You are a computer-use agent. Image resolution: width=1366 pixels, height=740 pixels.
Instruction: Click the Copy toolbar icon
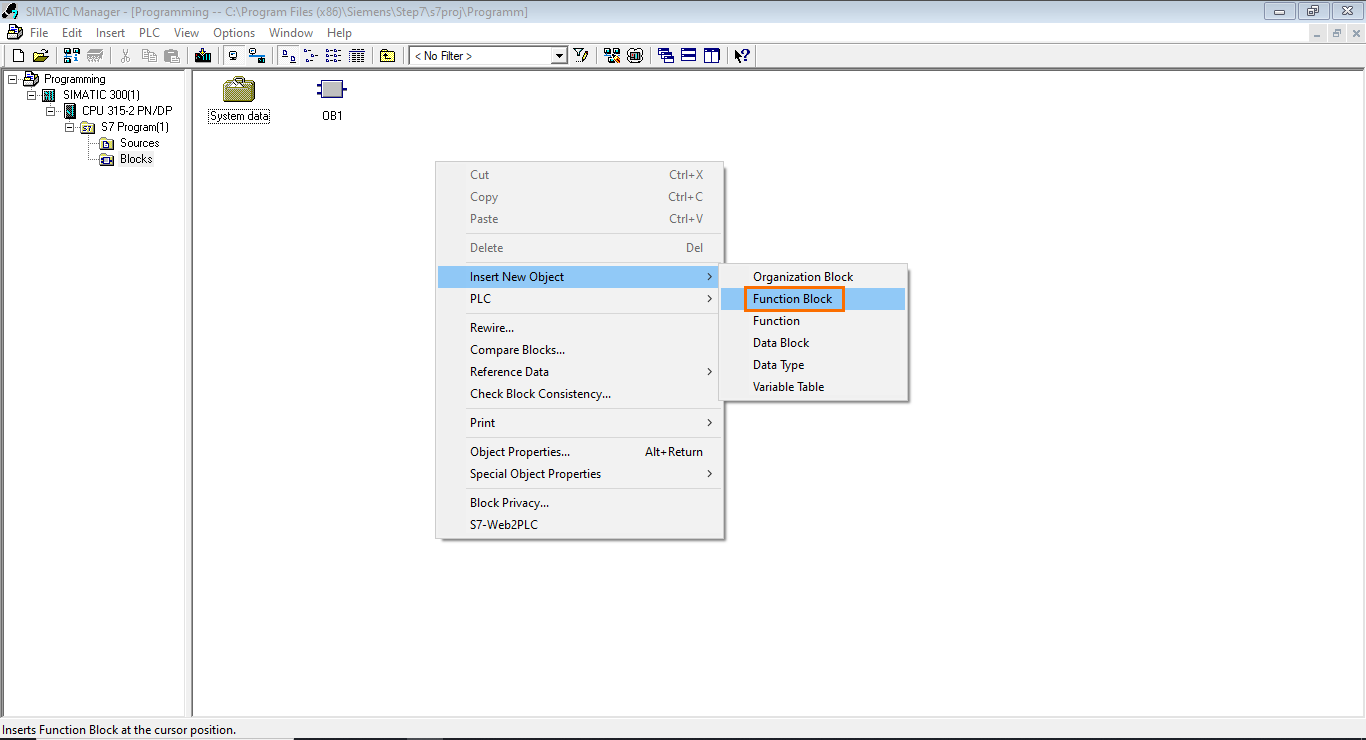click(x=149, y=56)
